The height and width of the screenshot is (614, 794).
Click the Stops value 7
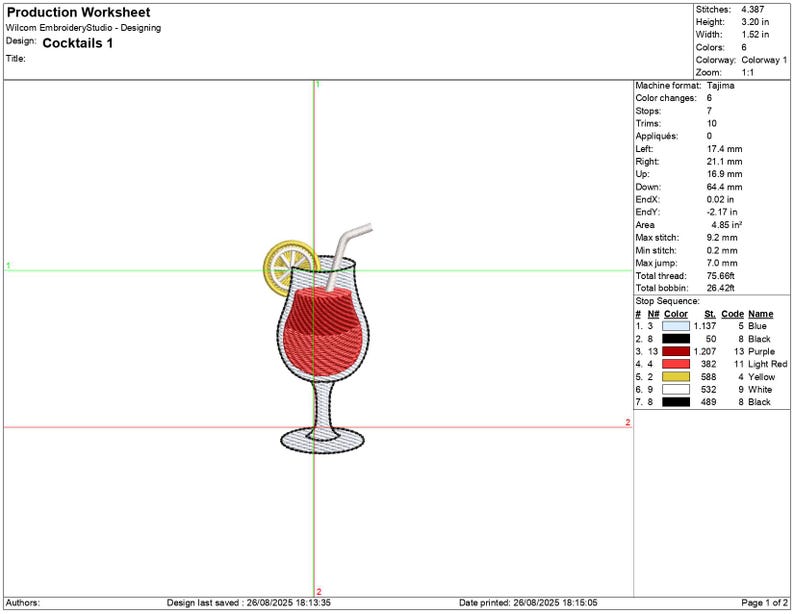click(x=709, y=111)
